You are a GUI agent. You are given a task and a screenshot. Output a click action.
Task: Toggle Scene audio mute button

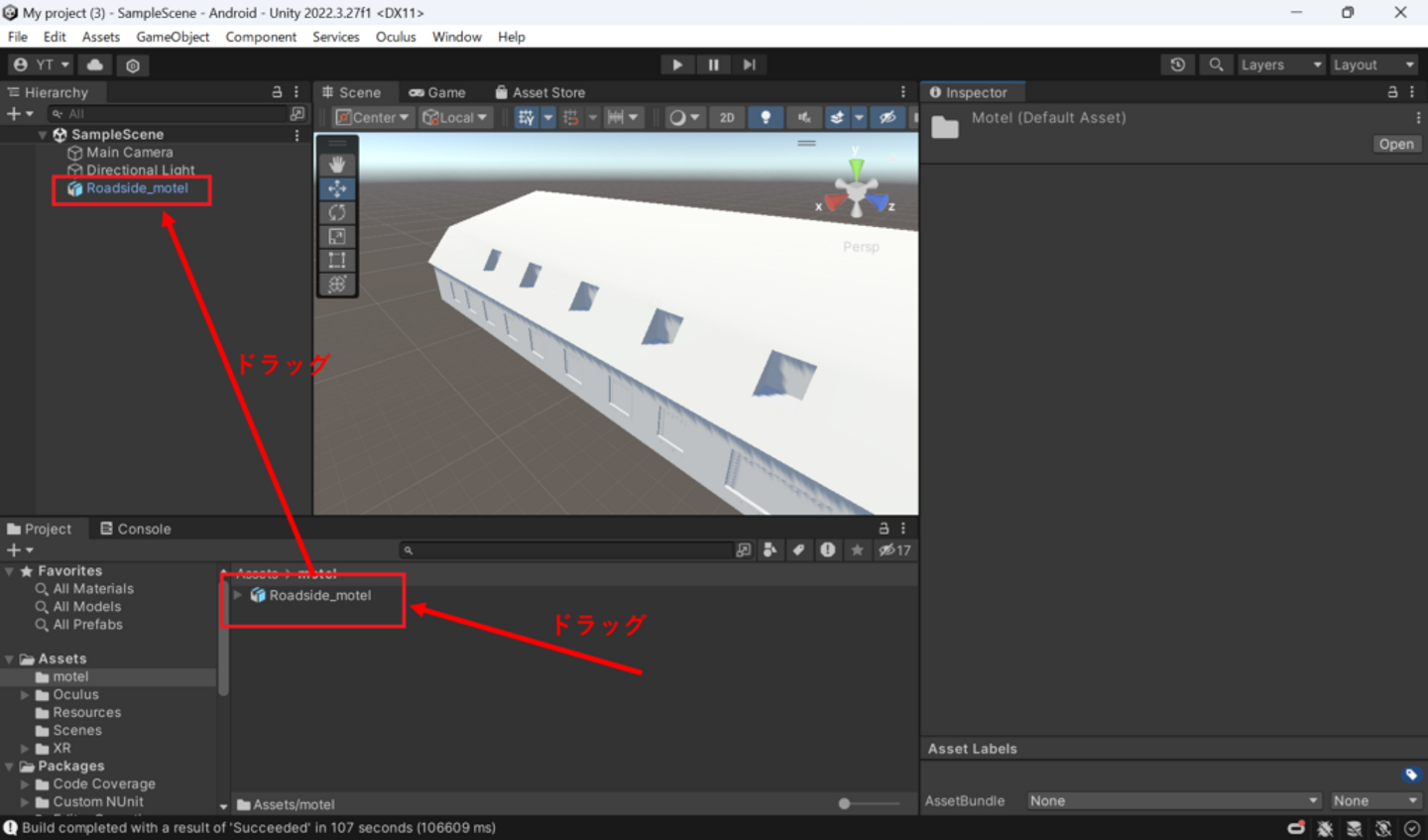coord(804,117)
